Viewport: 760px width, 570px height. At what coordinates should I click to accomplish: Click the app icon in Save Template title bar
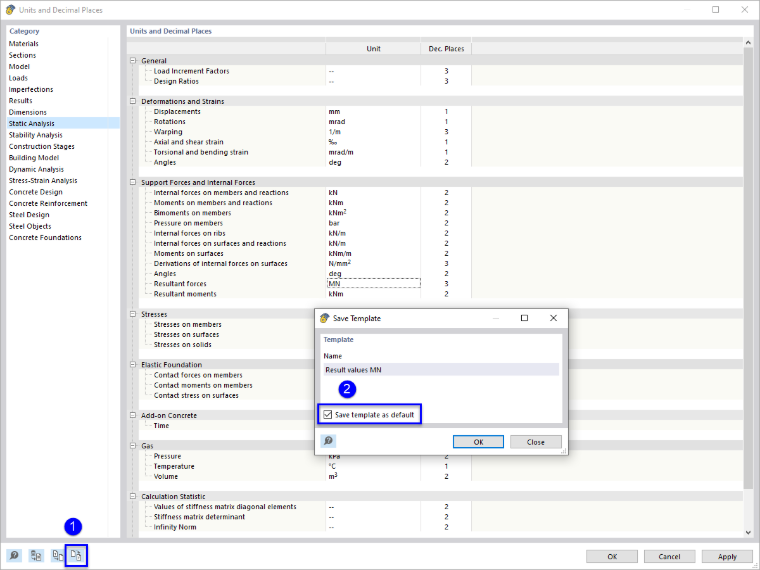click(325, 318)
